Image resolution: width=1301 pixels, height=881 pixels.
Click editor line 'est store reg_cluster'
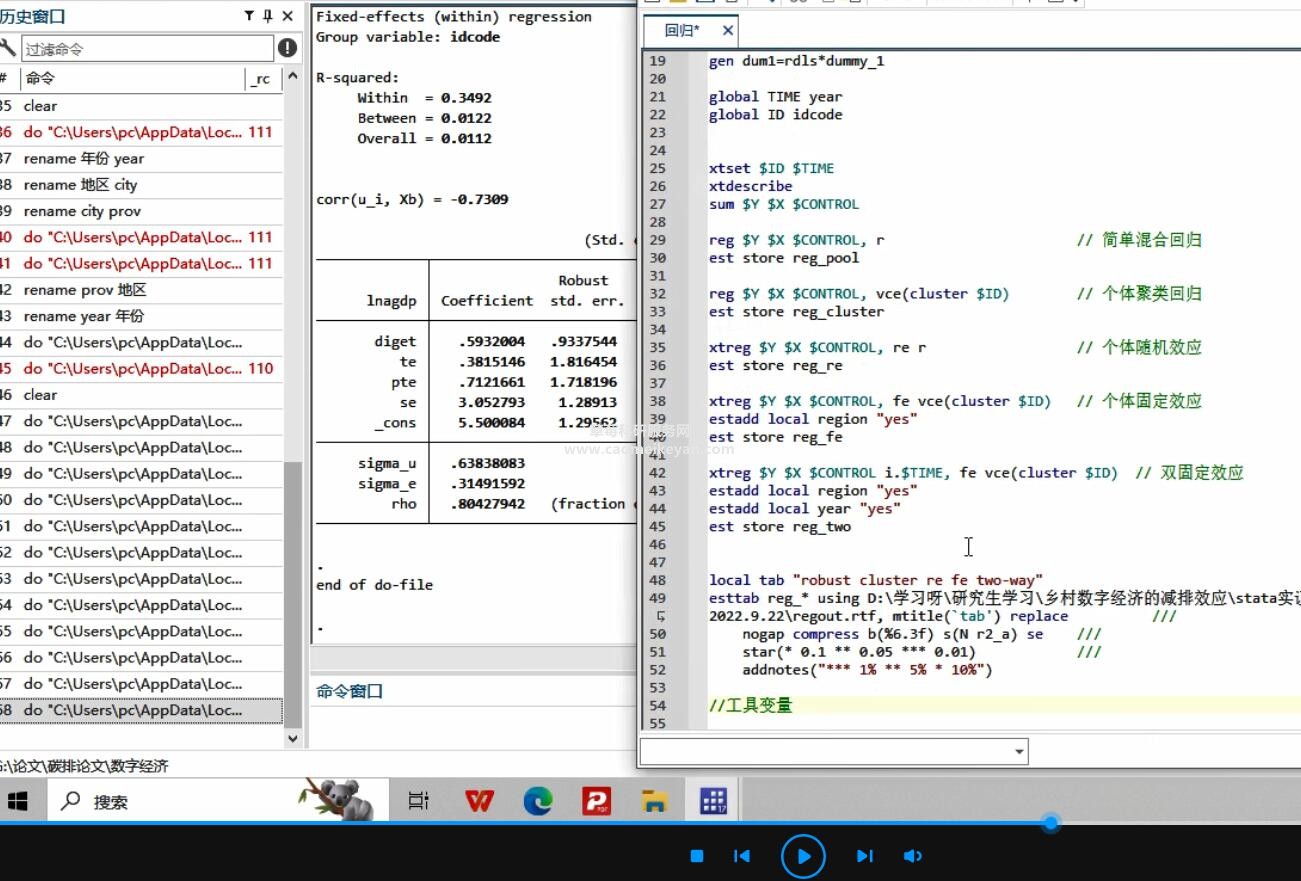click(796, 312)
